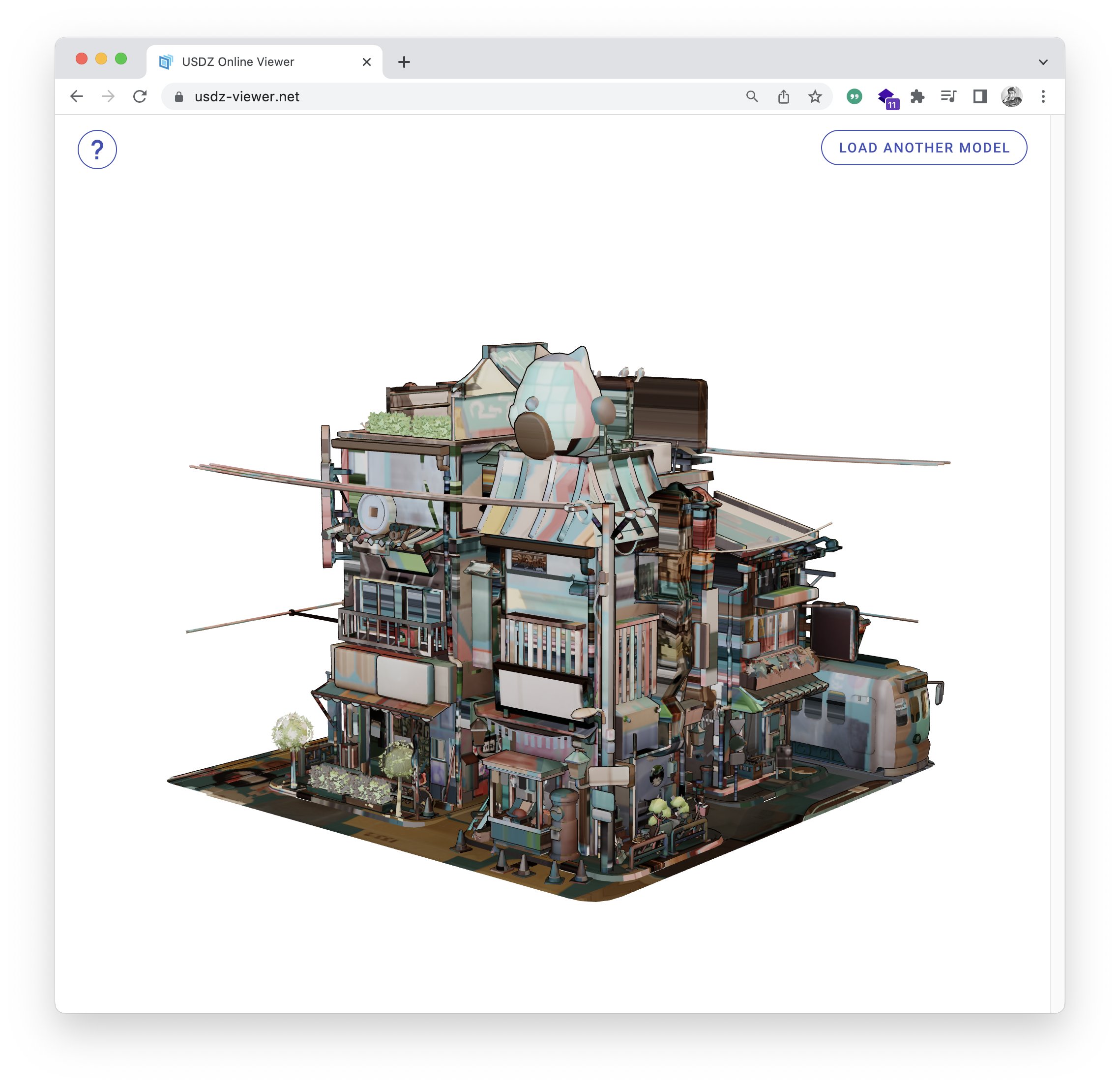This screenshot has height=1086, width=1120.
Task: Open the purple extension with badge 11
Action: point(886,96)
